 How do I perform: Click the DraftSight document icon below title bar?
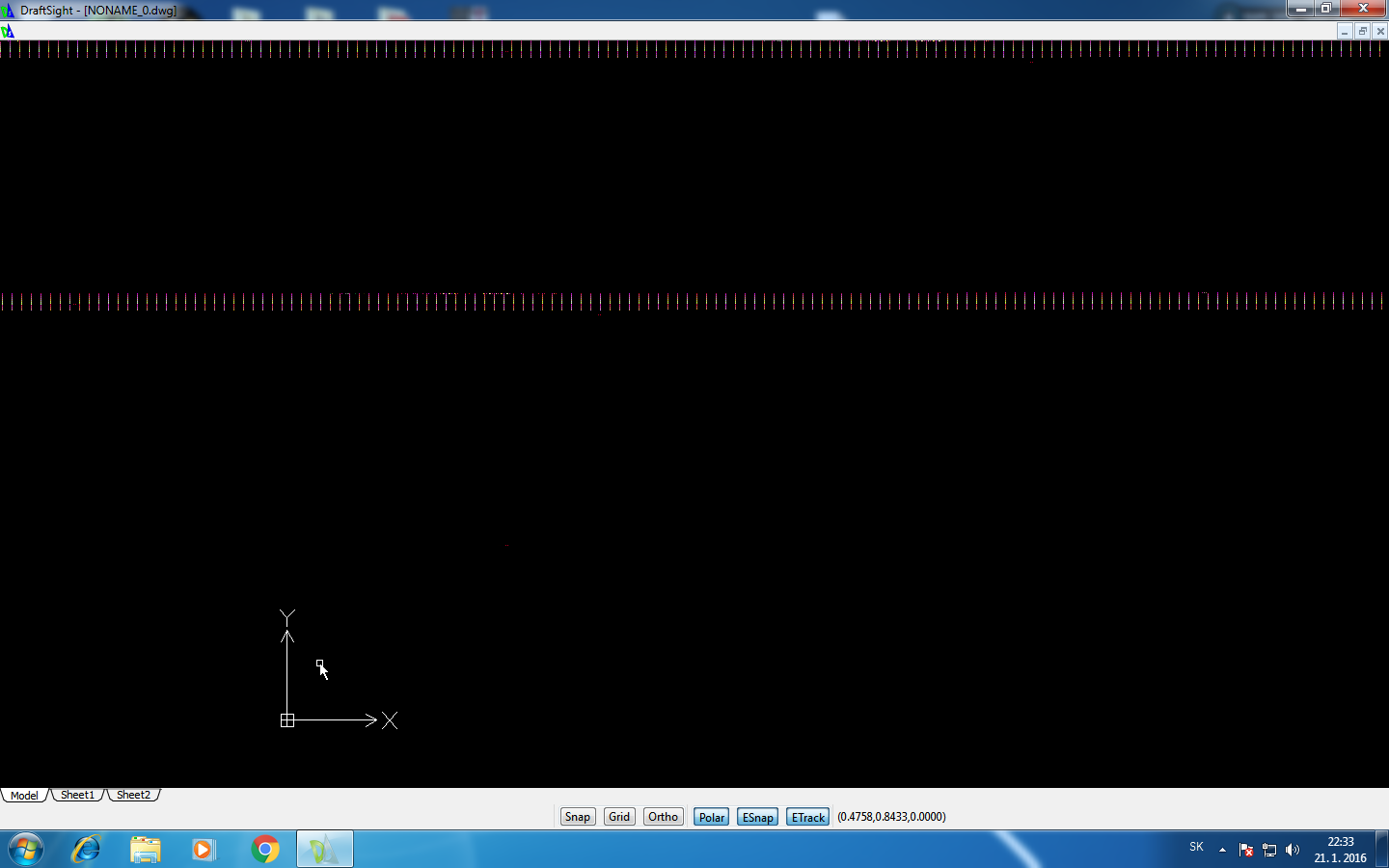[8, 32]
